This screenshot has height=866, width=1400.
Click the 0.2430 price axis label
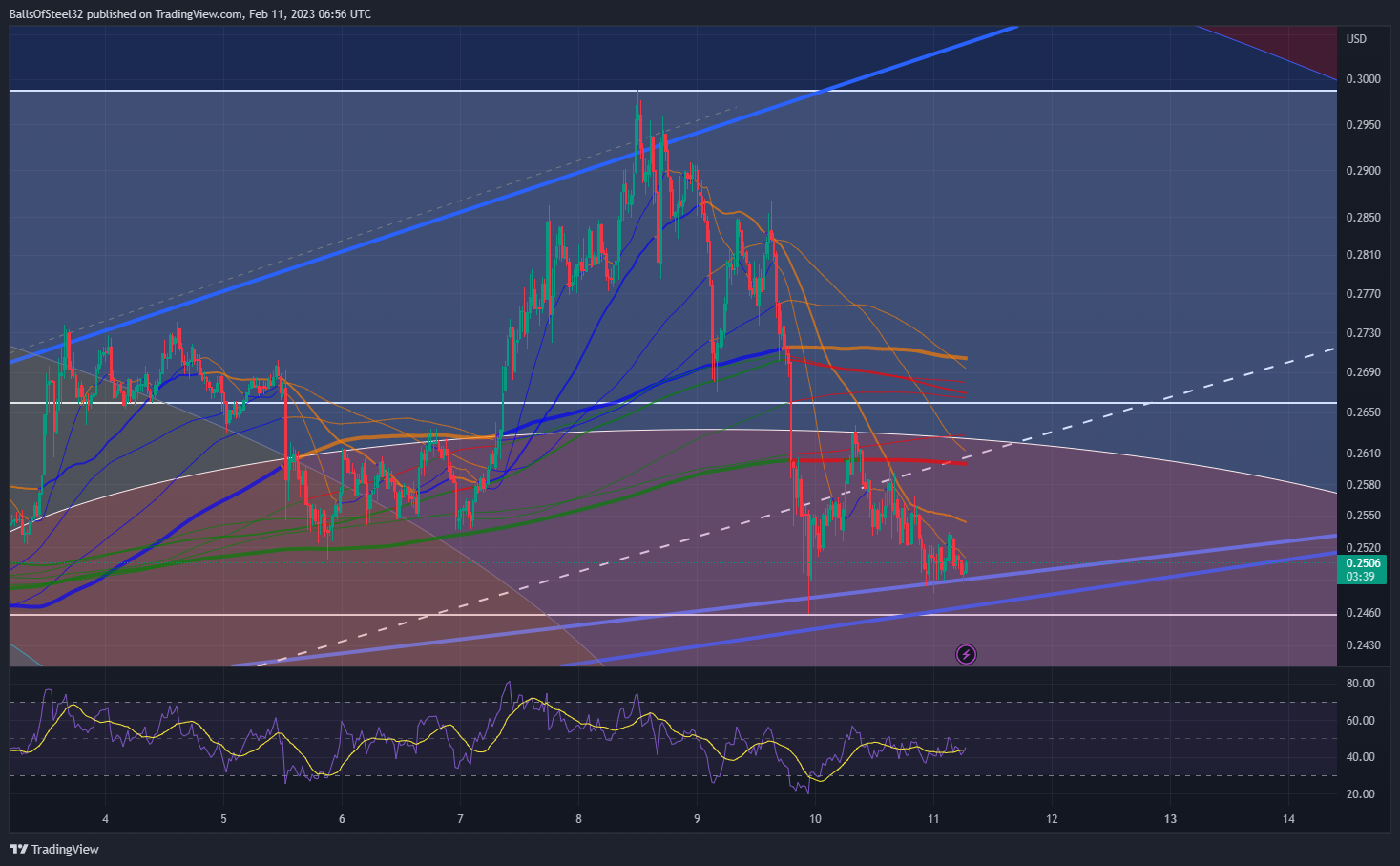pos(1363,645)
